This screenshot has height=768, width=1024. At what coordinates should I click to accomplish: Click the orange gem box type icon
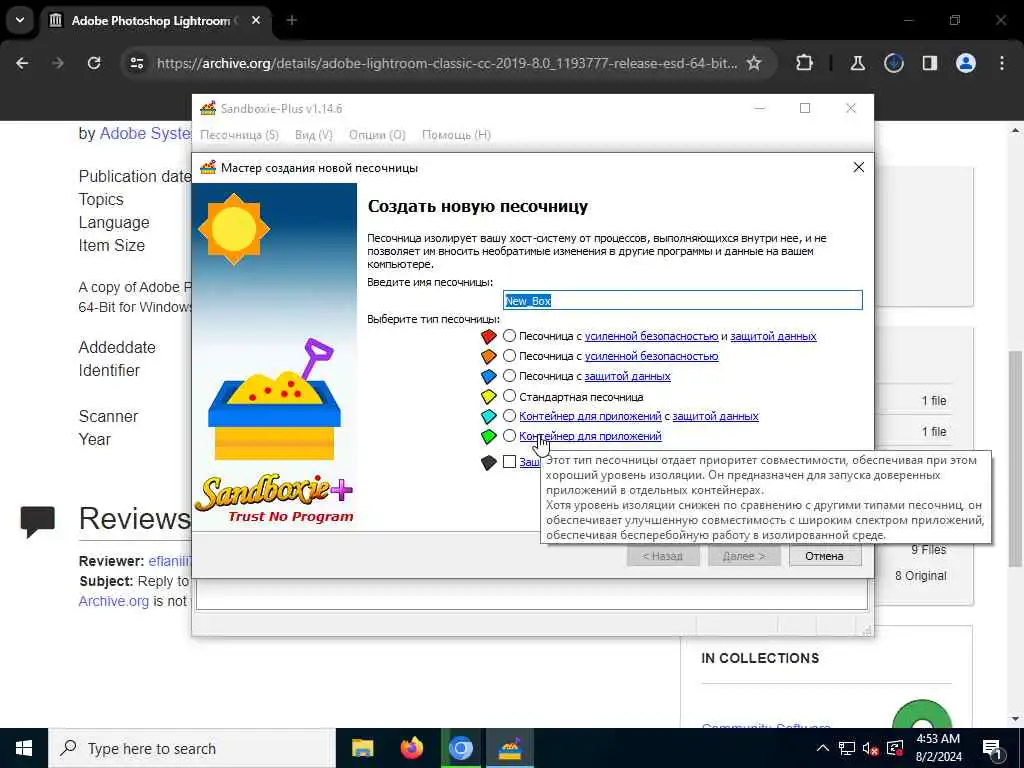click(488, 357)
